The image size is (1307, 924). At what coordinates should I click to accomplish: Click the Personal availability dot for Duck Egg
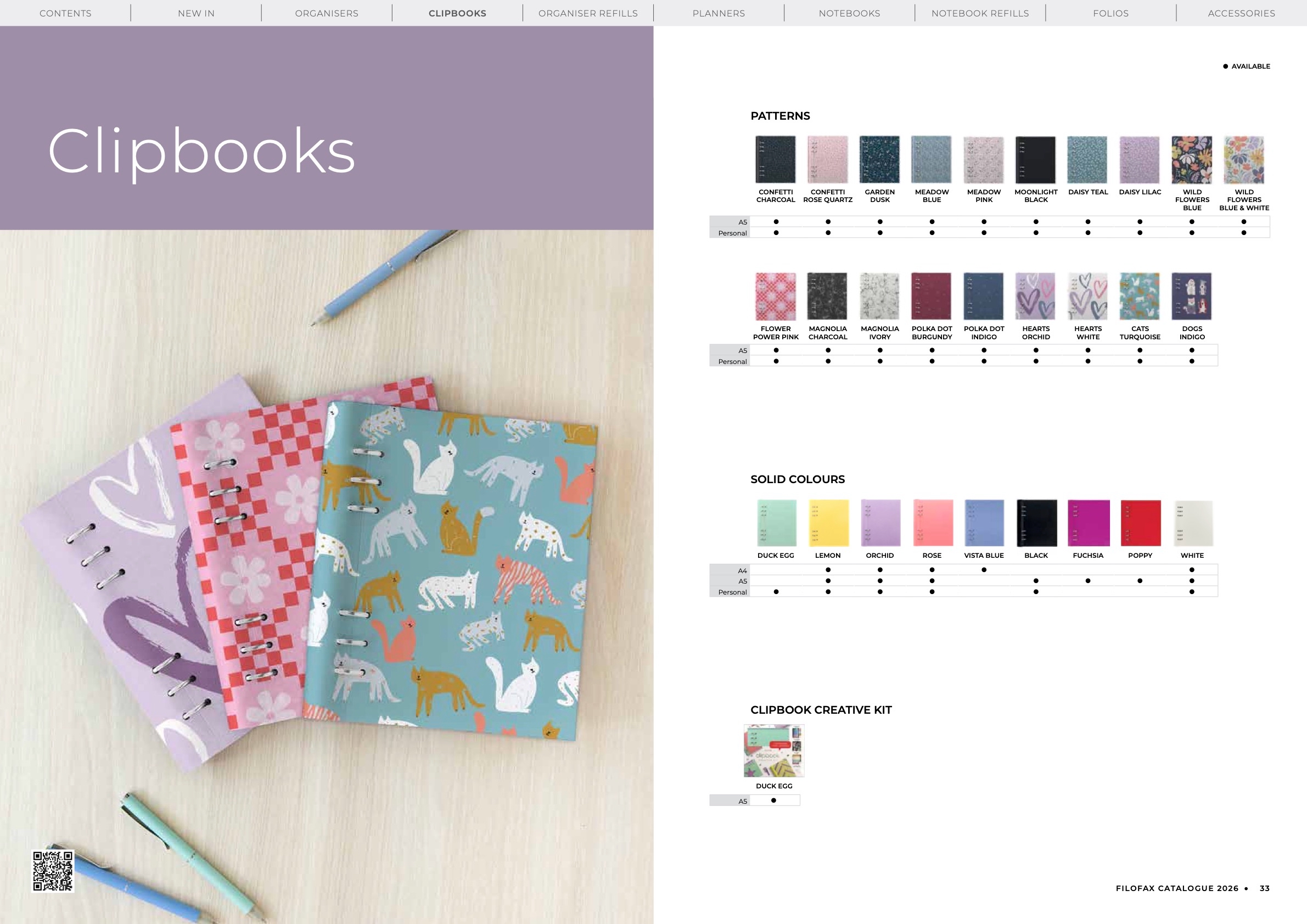click(776, 592)
